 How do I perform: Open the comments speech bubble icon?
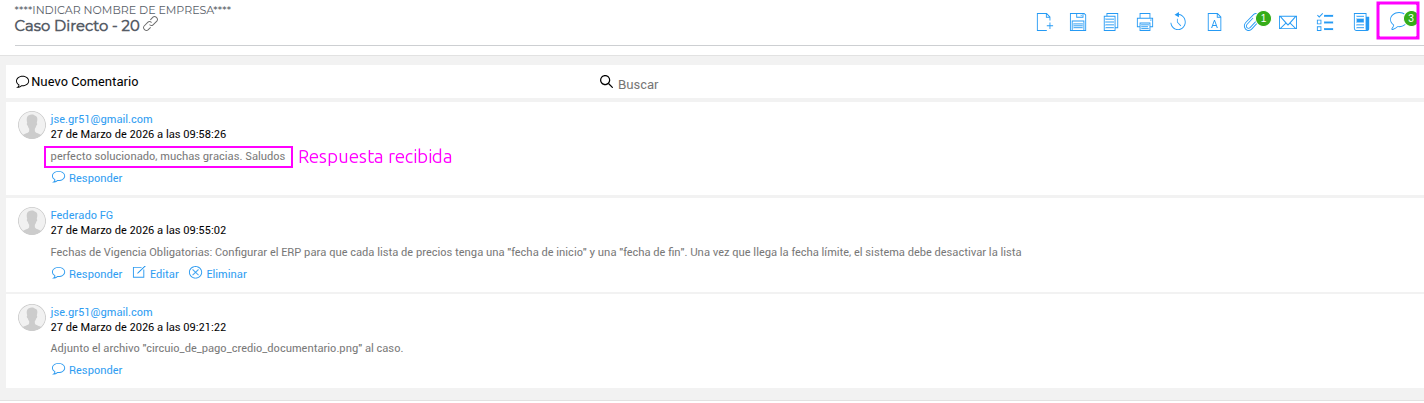[x=1399, y=22]
